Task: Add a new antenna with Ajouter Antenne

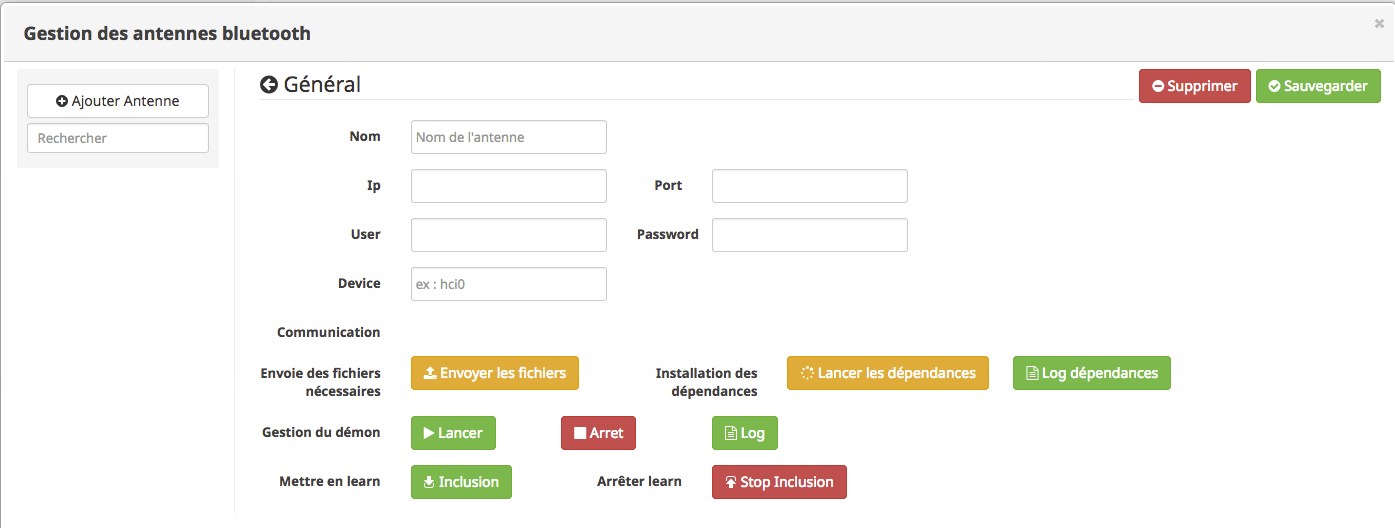Action: 118,101
